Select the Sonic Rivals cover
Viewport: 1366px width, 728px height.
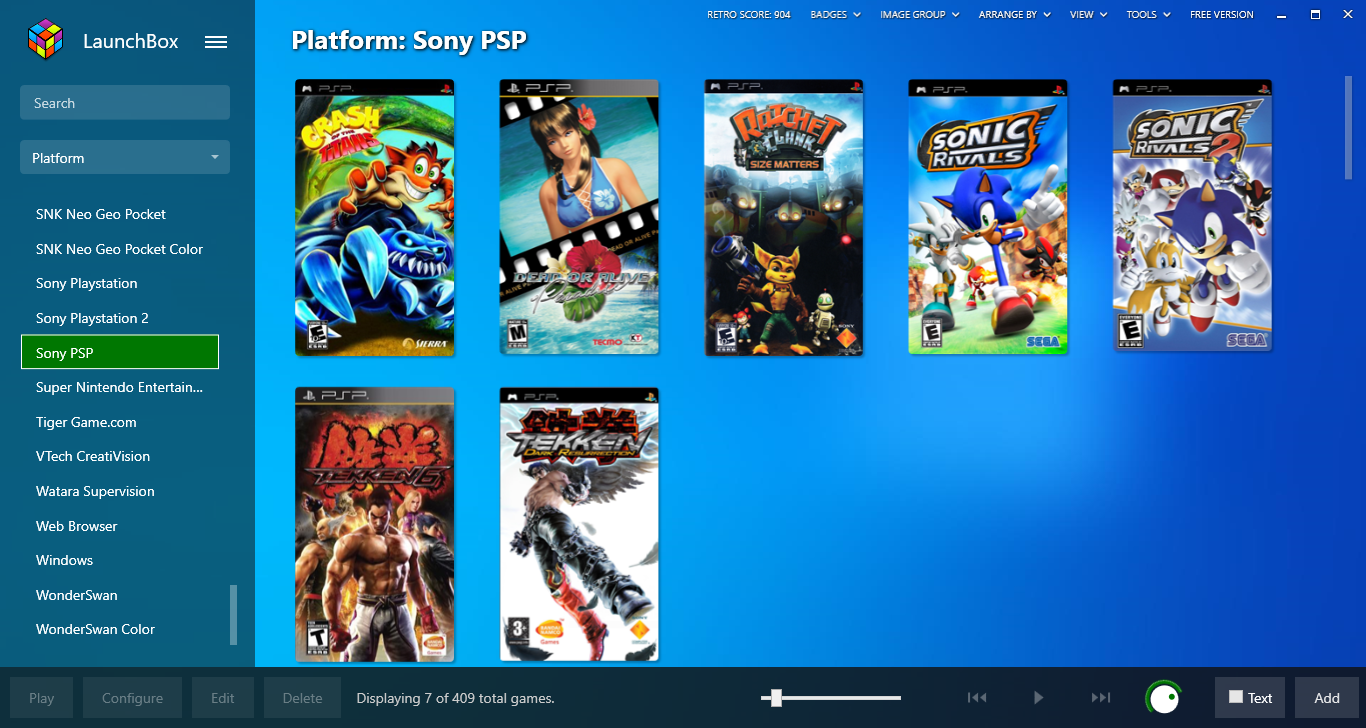988,217
